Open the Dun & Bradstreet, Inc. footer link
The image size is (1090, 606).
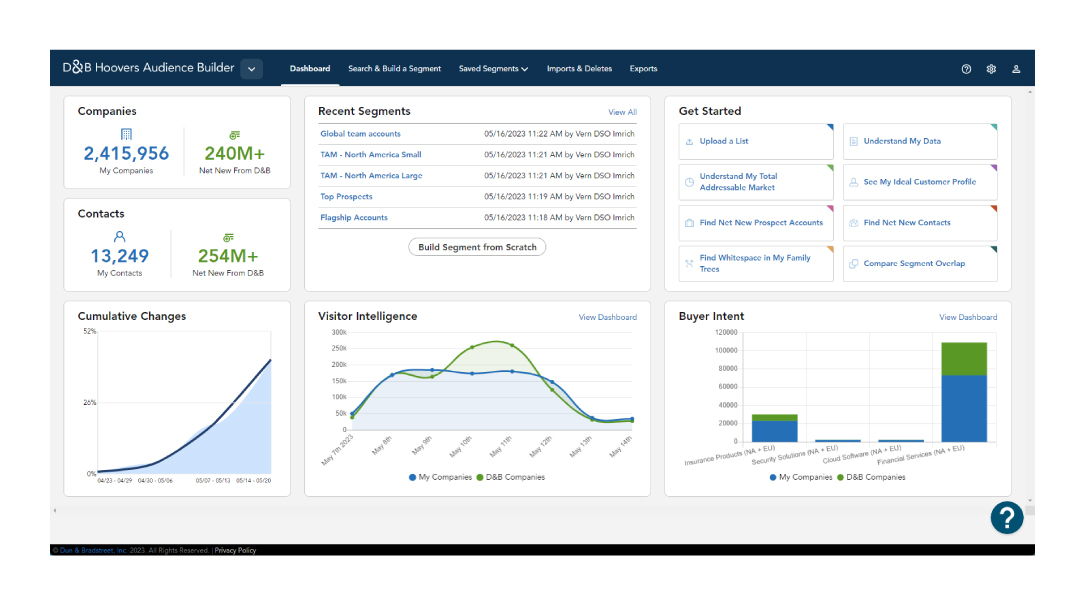(x=93, y=550)
